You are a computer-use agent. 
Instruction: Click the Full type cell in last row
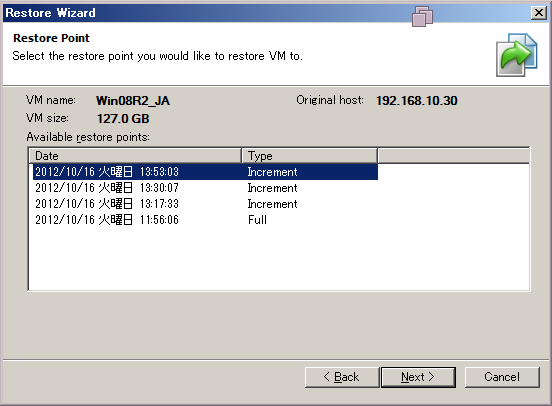(x=257, y=220)
